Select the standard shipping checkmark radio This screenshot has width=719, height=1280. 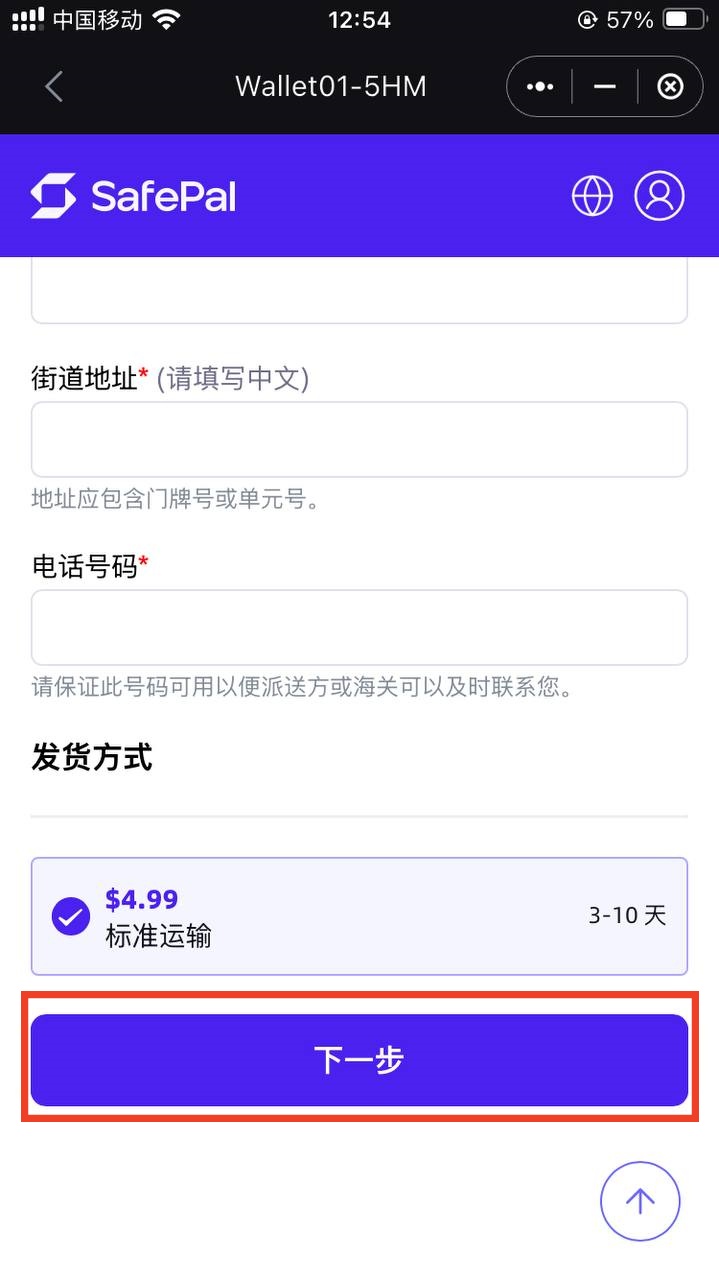coord(71,916)
